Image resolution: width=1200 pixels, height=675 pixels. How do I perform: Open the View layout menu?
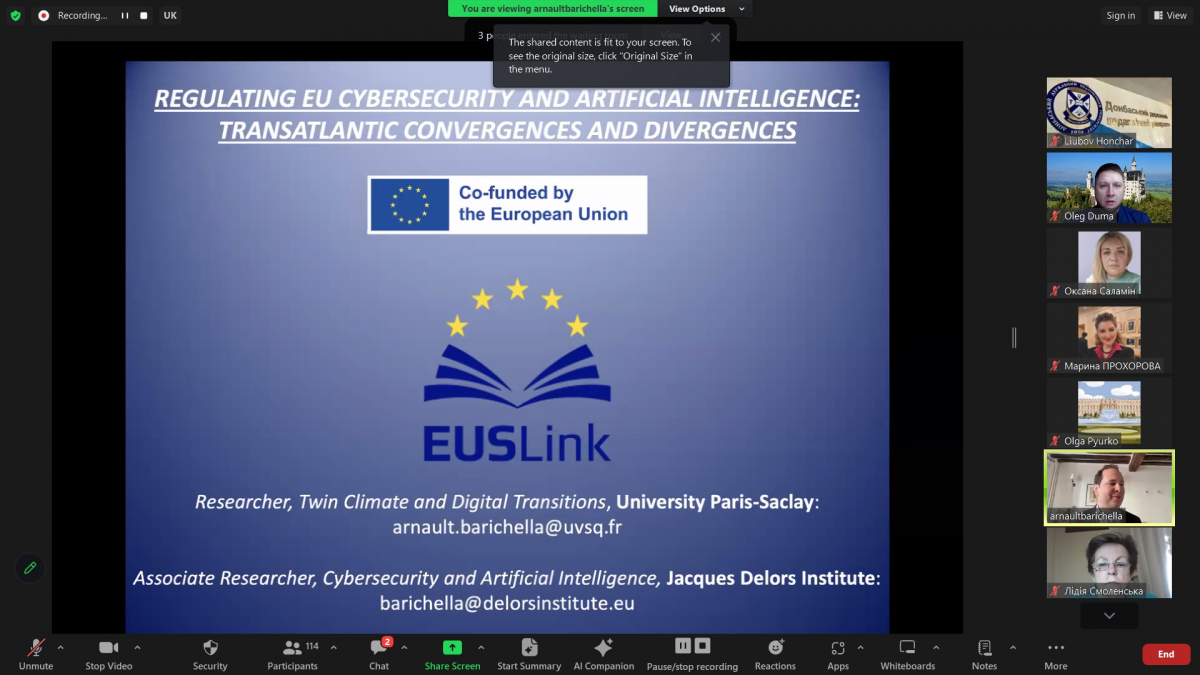[x=1169, y=16]
